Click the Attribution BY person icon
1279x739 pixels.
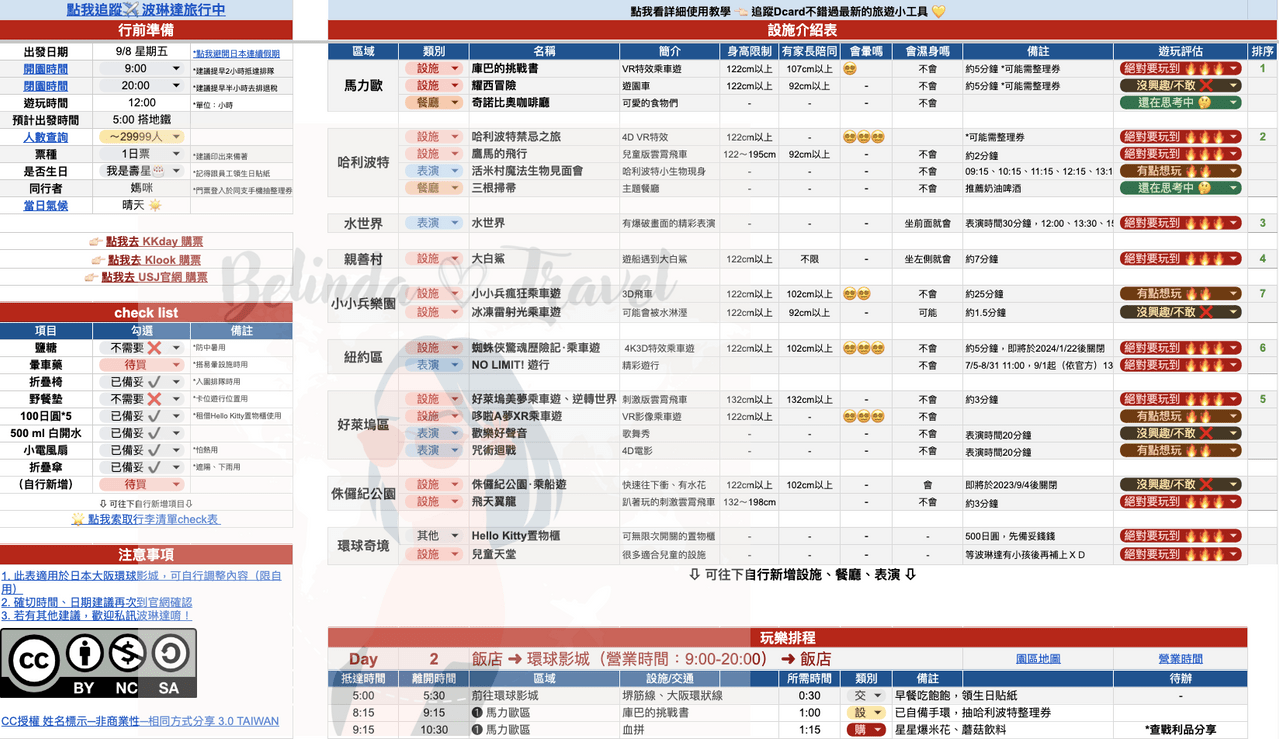(x=84, y=654)
